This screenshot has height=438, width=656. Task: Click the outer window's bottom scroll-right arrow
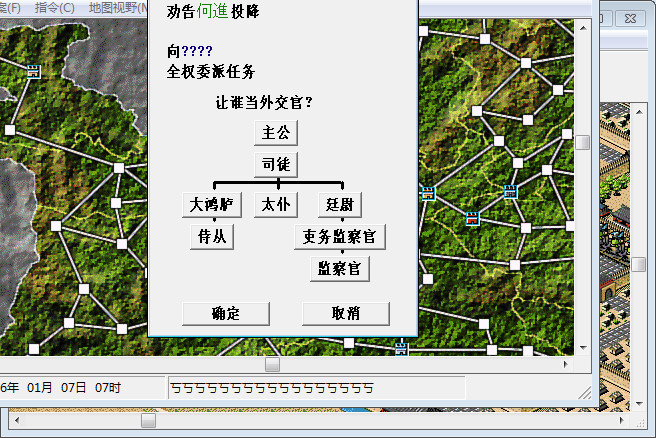click(622, 420)
